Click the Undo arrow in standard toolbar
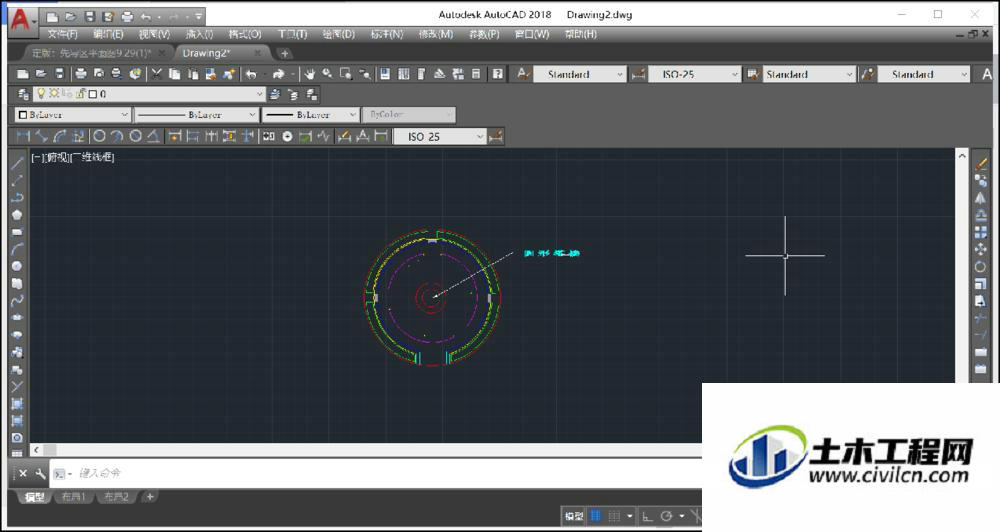Screen dimensions: 1000x532 (x=251, y=74)
